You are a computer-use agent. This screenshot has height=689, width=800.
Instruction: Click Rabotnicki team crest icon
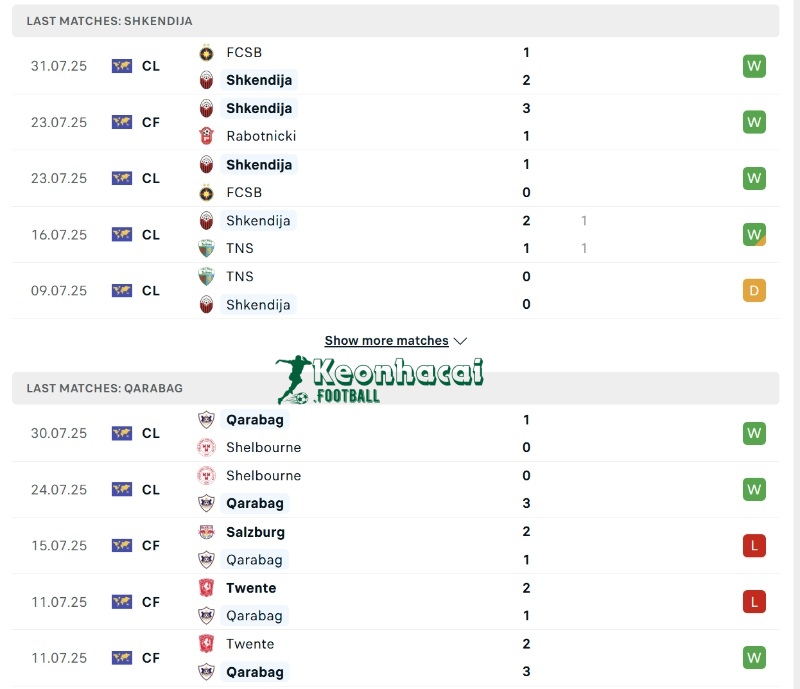[x=206, y=136]
